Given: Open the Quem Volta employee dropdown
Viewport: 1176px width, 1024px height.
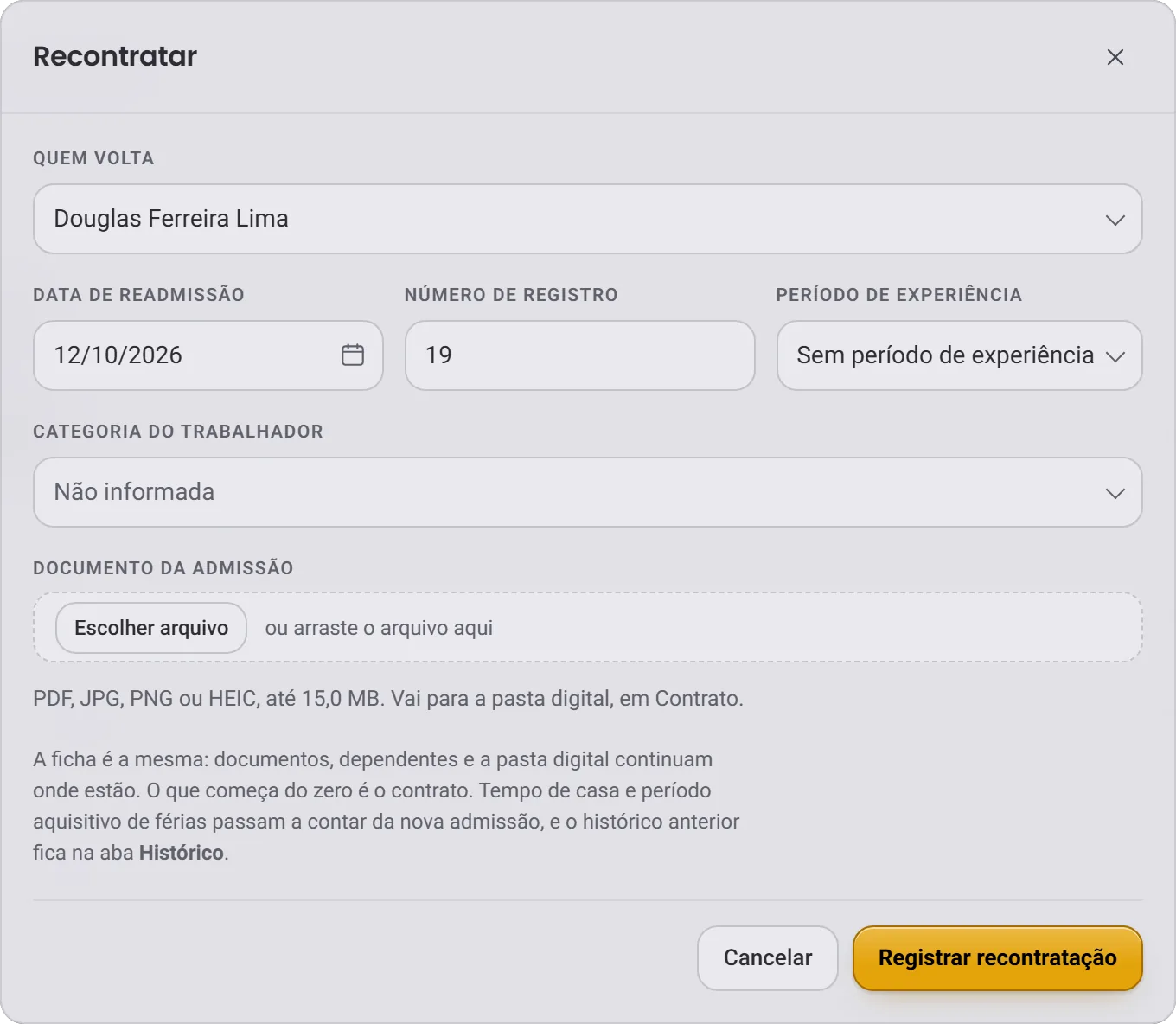Looking at the screenshot, I should 588,219.
